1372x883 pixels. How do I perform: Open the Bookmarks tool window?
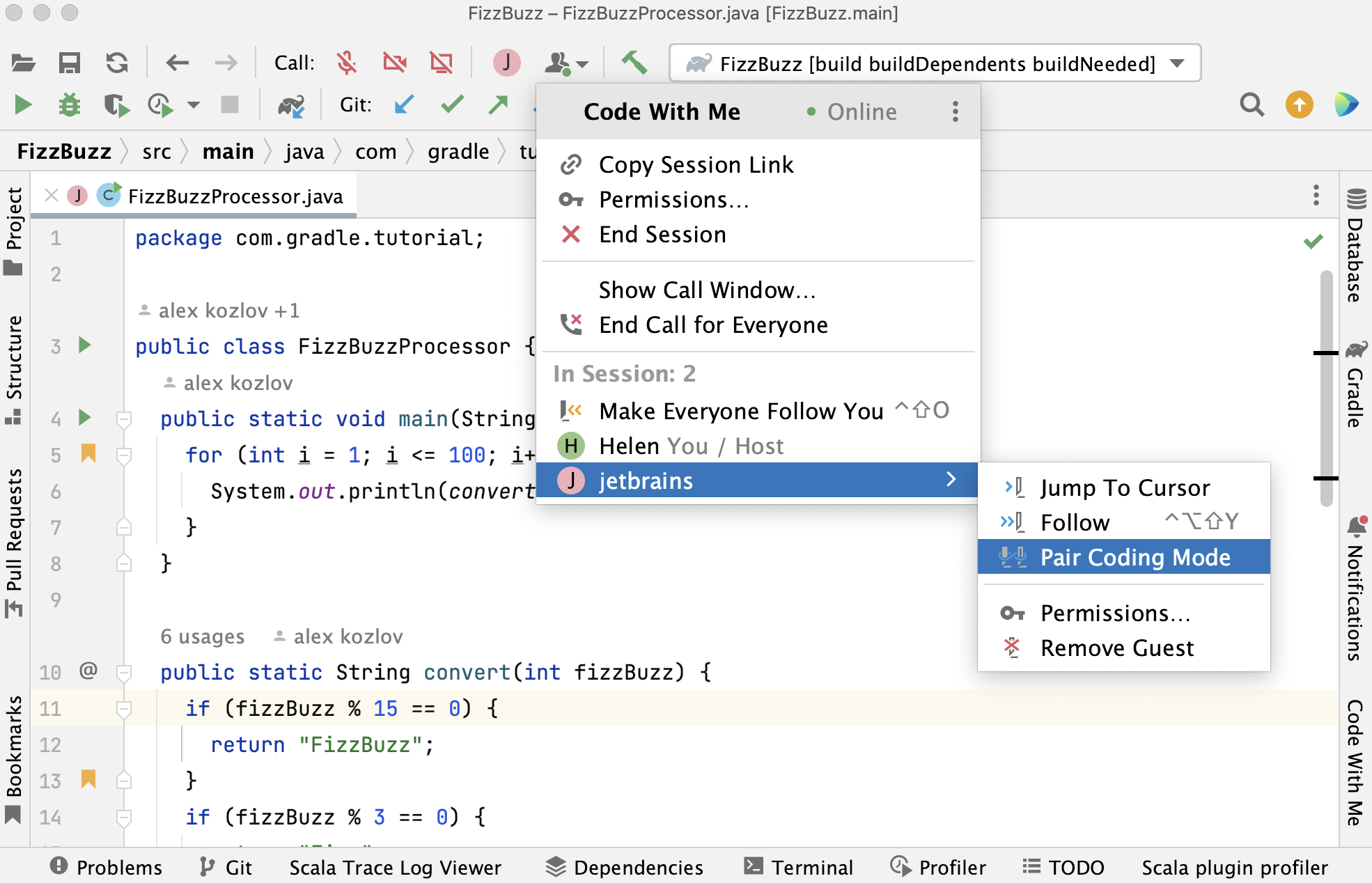pos(14,759)
